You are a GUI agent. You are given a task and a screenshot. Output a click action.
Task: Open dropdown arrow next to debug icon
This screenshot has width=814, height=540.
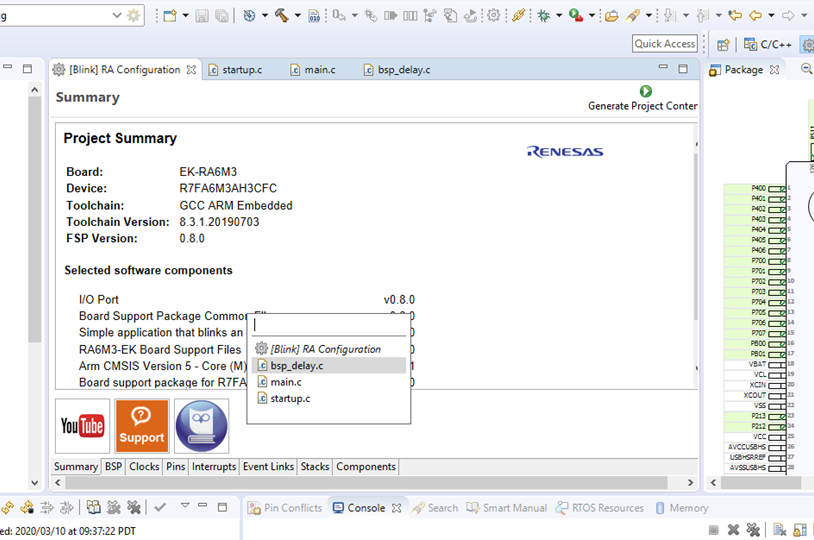coord(558,15)
